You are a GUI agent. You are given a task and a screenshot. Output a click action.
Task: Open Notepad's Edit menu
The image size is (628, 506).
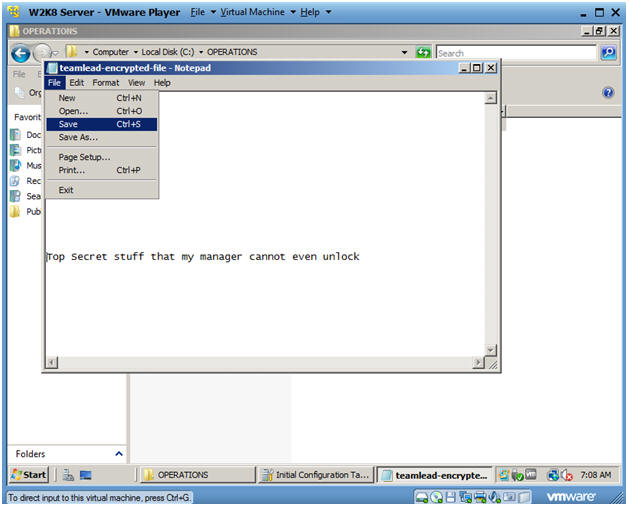coord(76,83)
